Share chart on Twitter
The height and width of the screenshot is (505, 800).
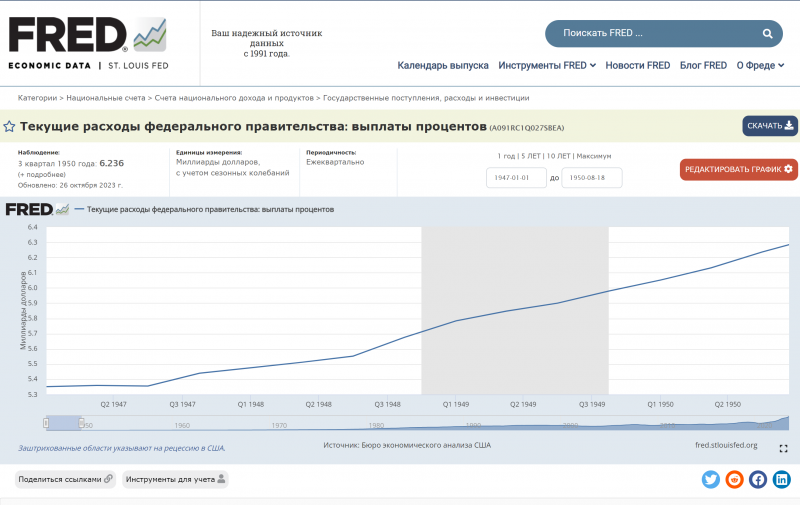pos(711,479)
